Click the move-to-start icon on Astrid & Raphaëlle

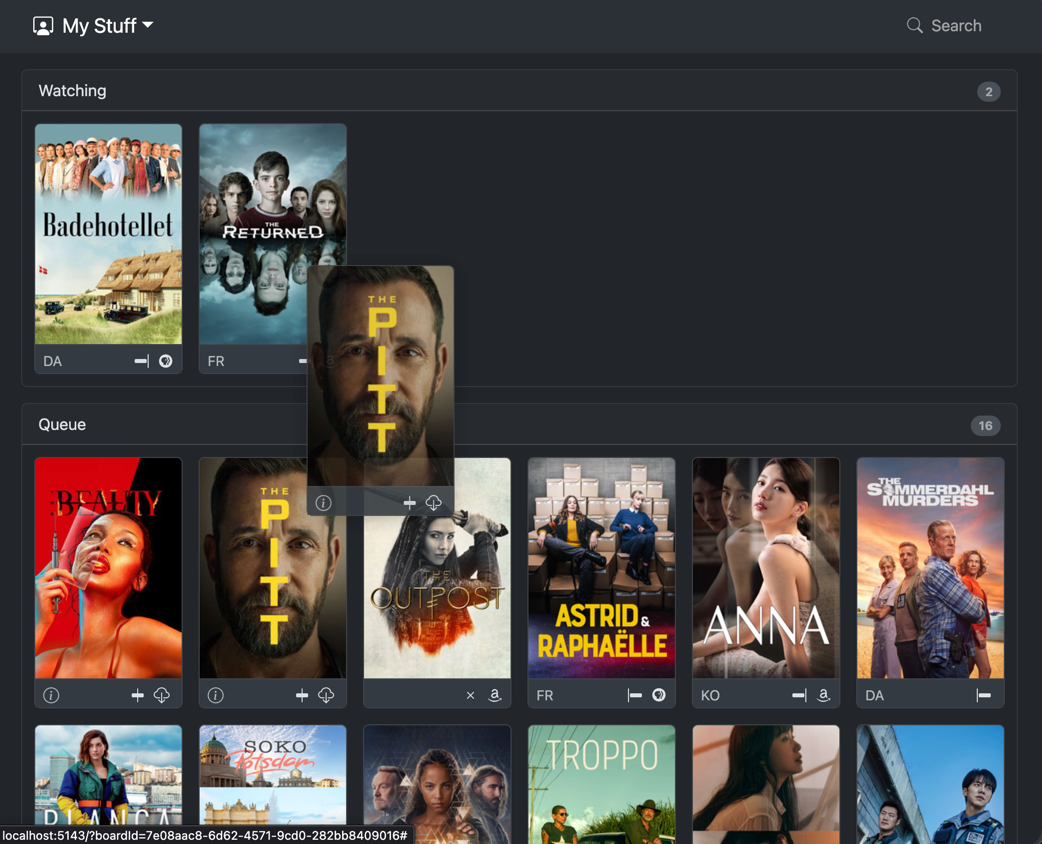point(635,695)
